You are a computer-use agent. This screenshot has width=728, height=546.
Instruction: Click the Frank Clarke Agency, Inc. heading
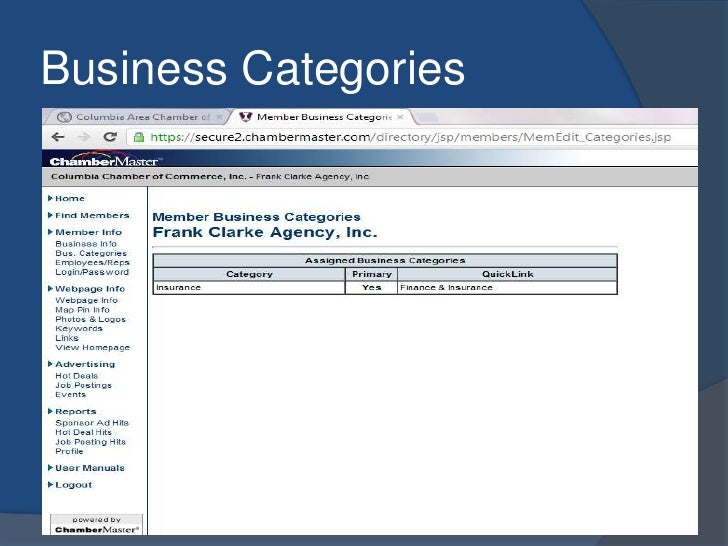coord(265,232)
